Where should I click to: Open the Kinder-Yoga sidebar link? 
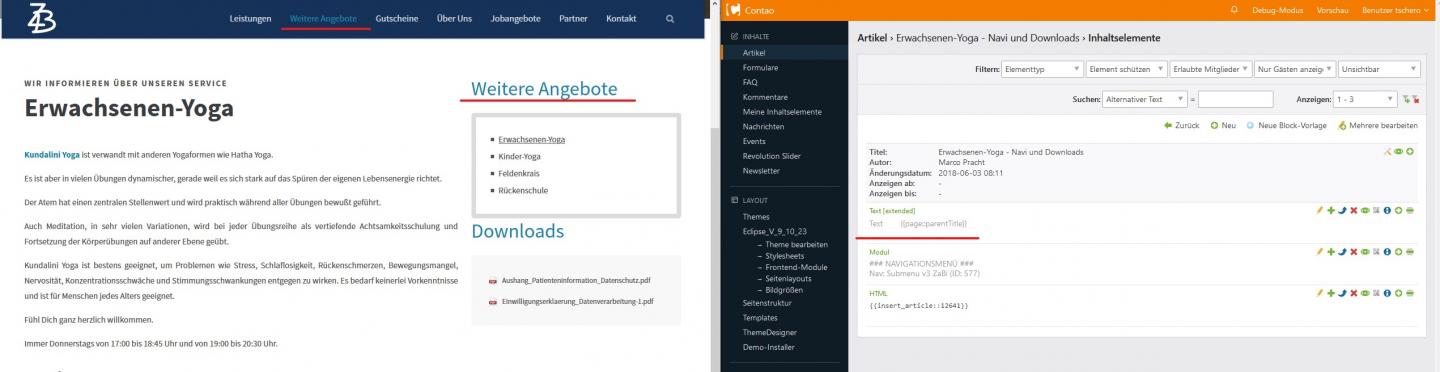[x=519, y=156]
